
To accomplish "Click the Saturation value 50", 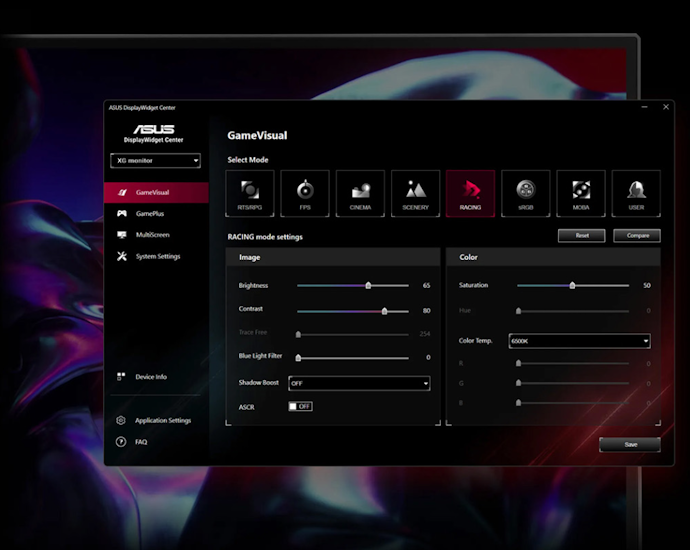I will [x=647, y=286].
